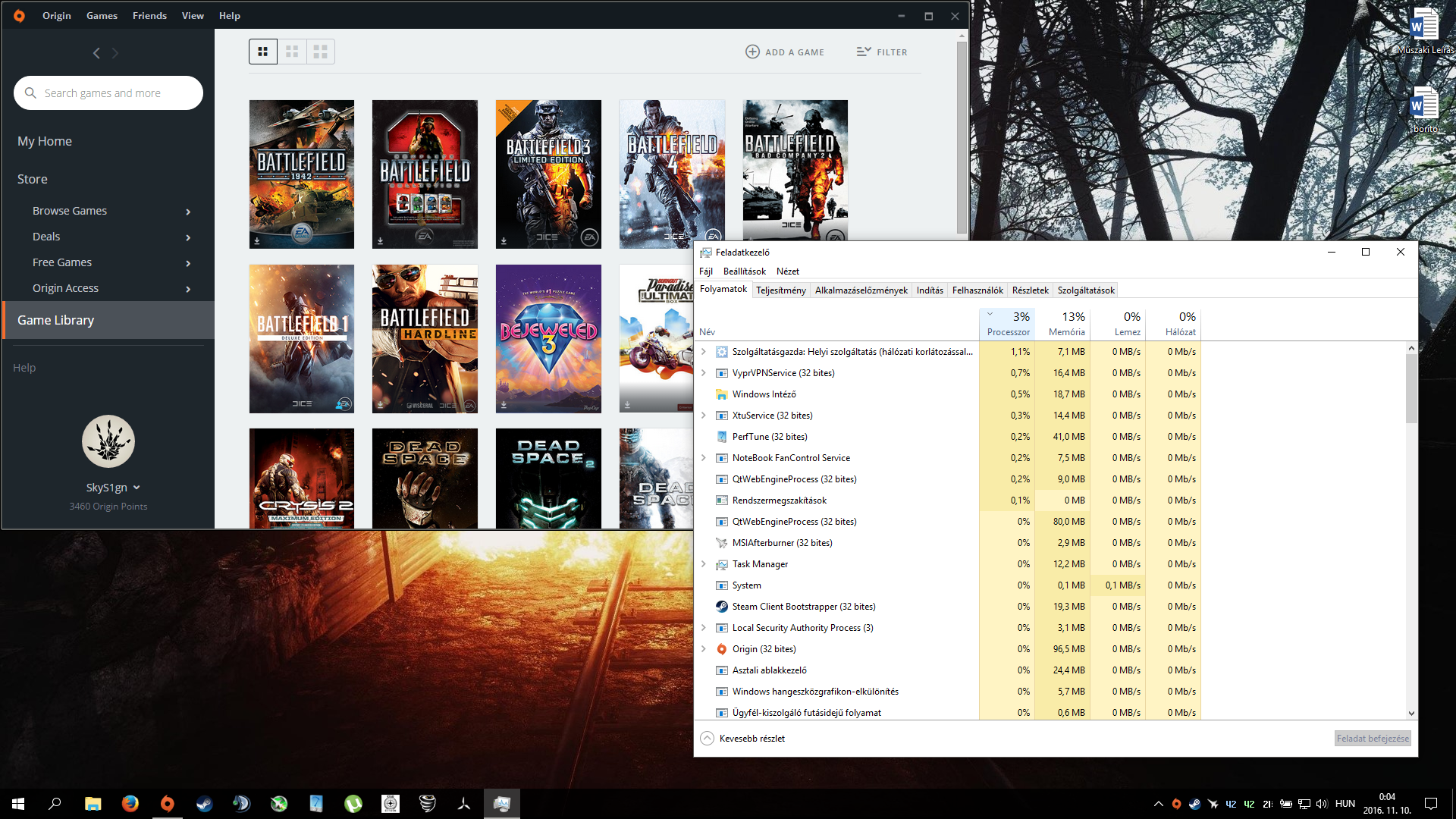Click the SkyS1gn profile avatar

point(108,441)
